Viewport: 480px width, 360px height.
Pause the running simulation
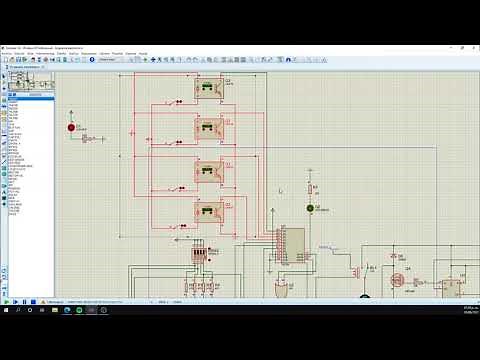24,302
